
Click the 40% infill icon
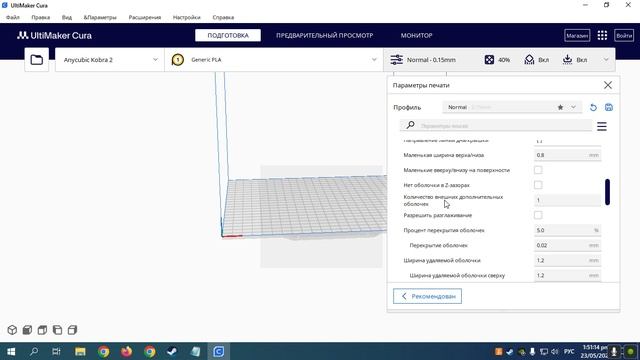coord(489,60)
